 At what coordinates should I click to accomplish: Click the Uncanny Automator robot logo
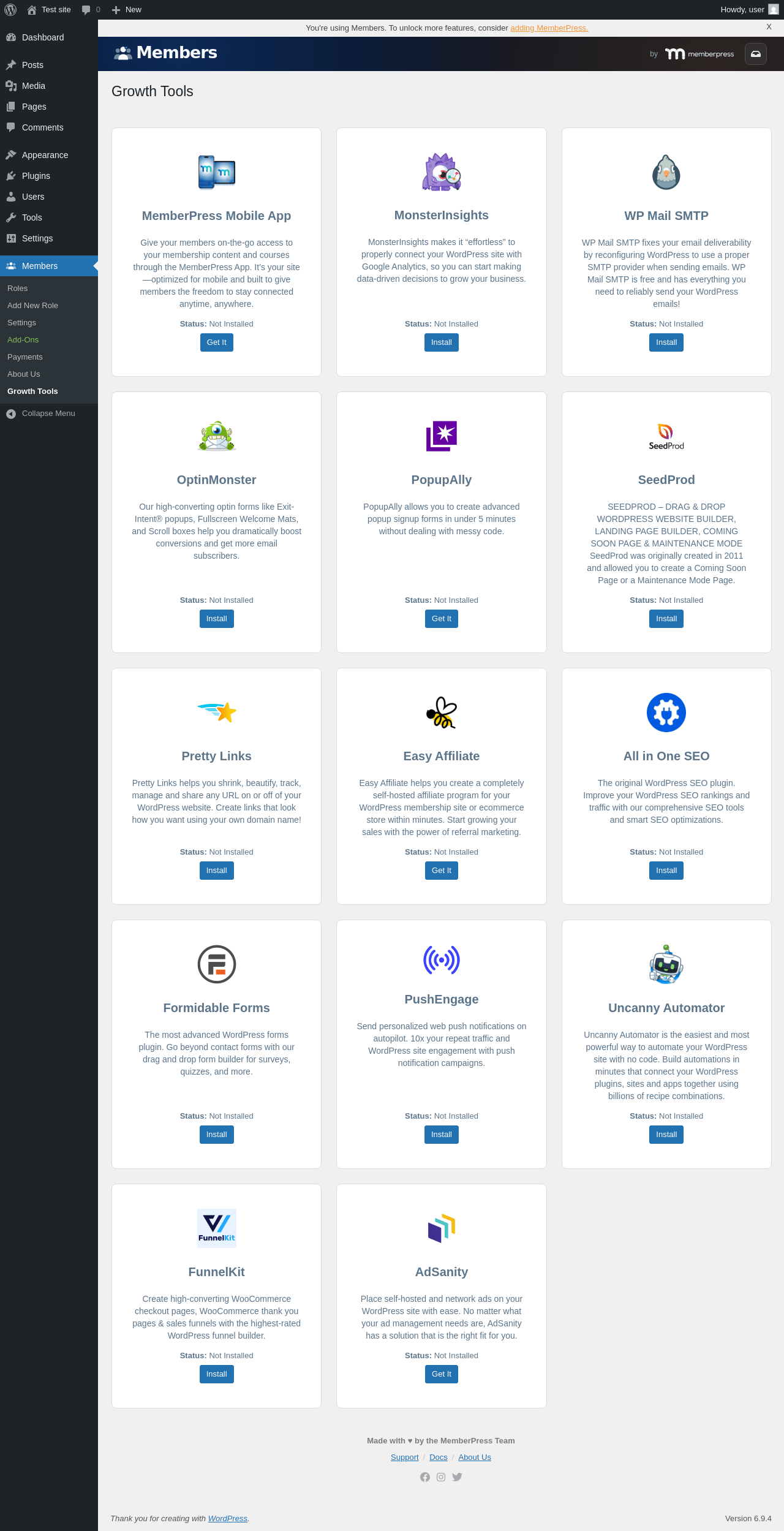point(666,964)
